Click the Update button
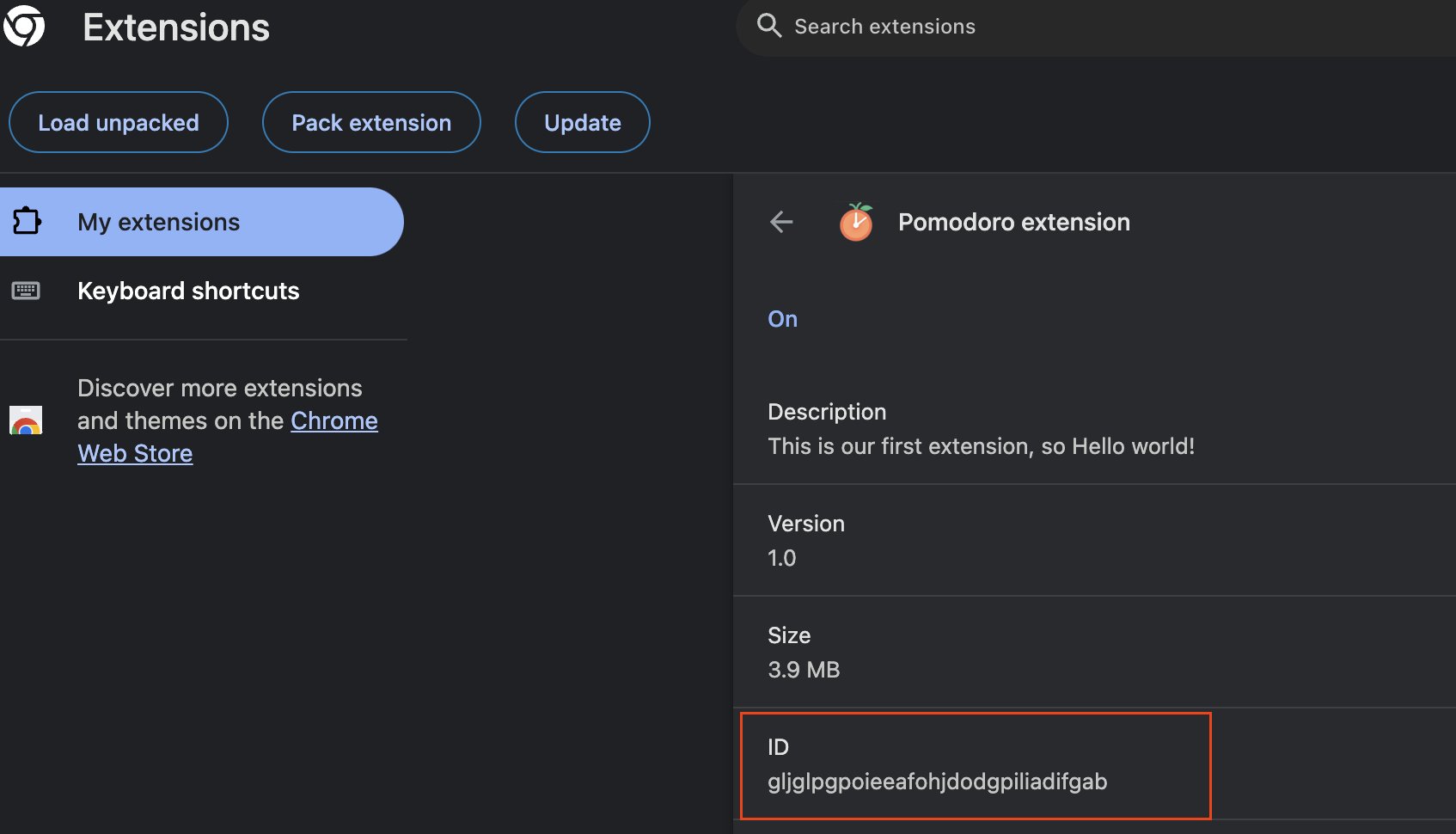 pos(583,122)
